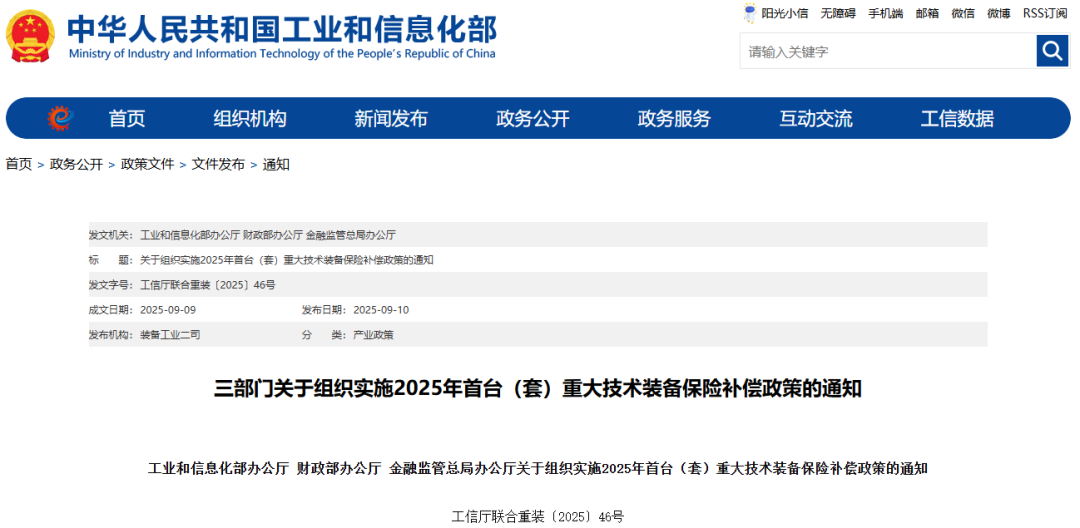The height and width of the screenshot is (528, 1080).
Task: Click the 微信 link
Action: tap(963, 13)
